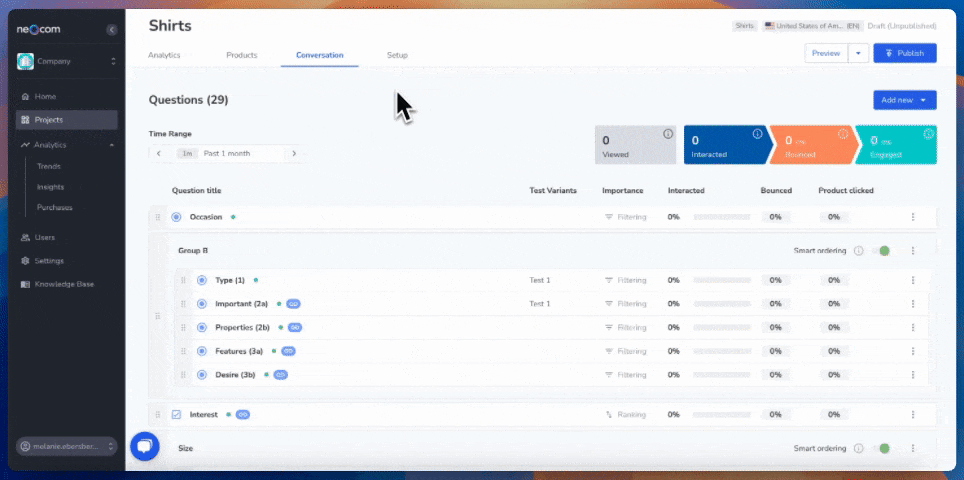
Task: Select the Properties (2b) radio icon
Action: pos(202,328)
